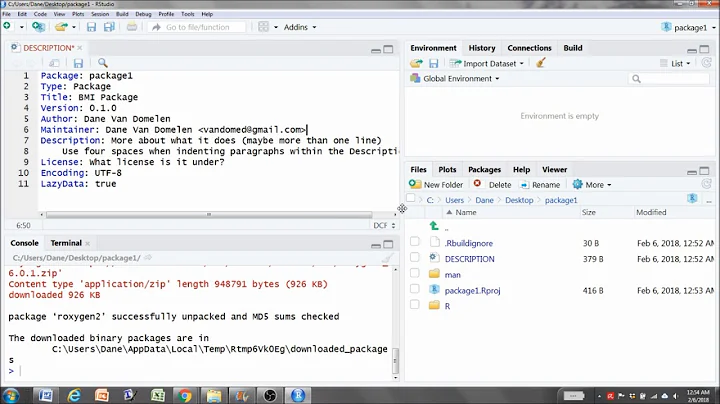The width and height of the screenshot is (720, 404).
Task: Click the editor horizontal scrollbar thumb
Action: coord(209,214)
